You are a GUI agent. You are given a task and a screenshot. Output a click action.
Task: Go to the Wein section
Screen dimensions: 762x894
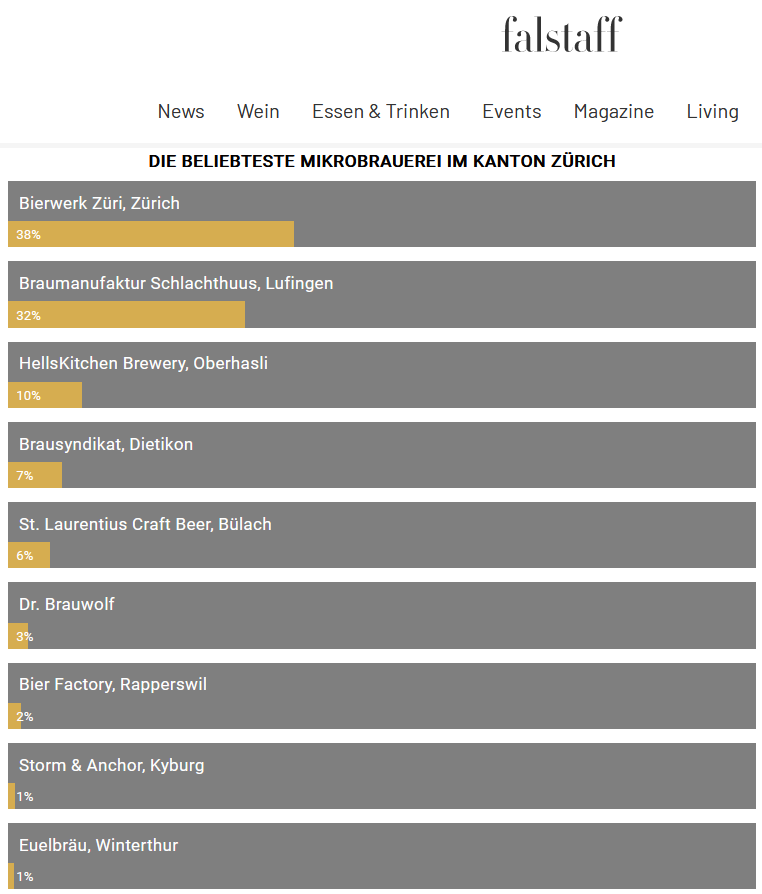pyautogui.click(x=258, y=111)
